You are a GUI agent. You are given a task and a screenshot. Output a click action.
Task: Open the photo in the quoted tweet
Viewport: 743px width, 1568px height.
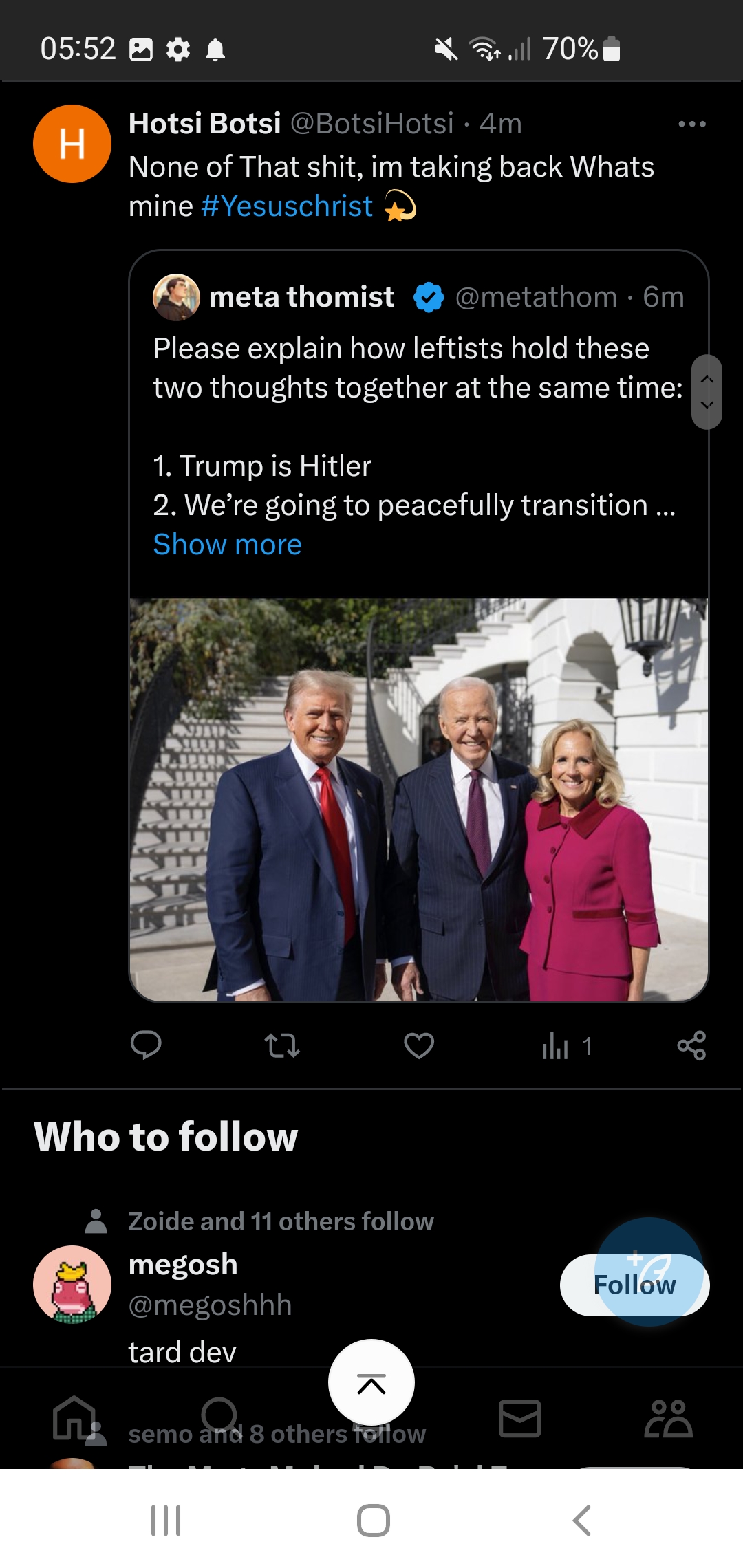coord(419,799)
